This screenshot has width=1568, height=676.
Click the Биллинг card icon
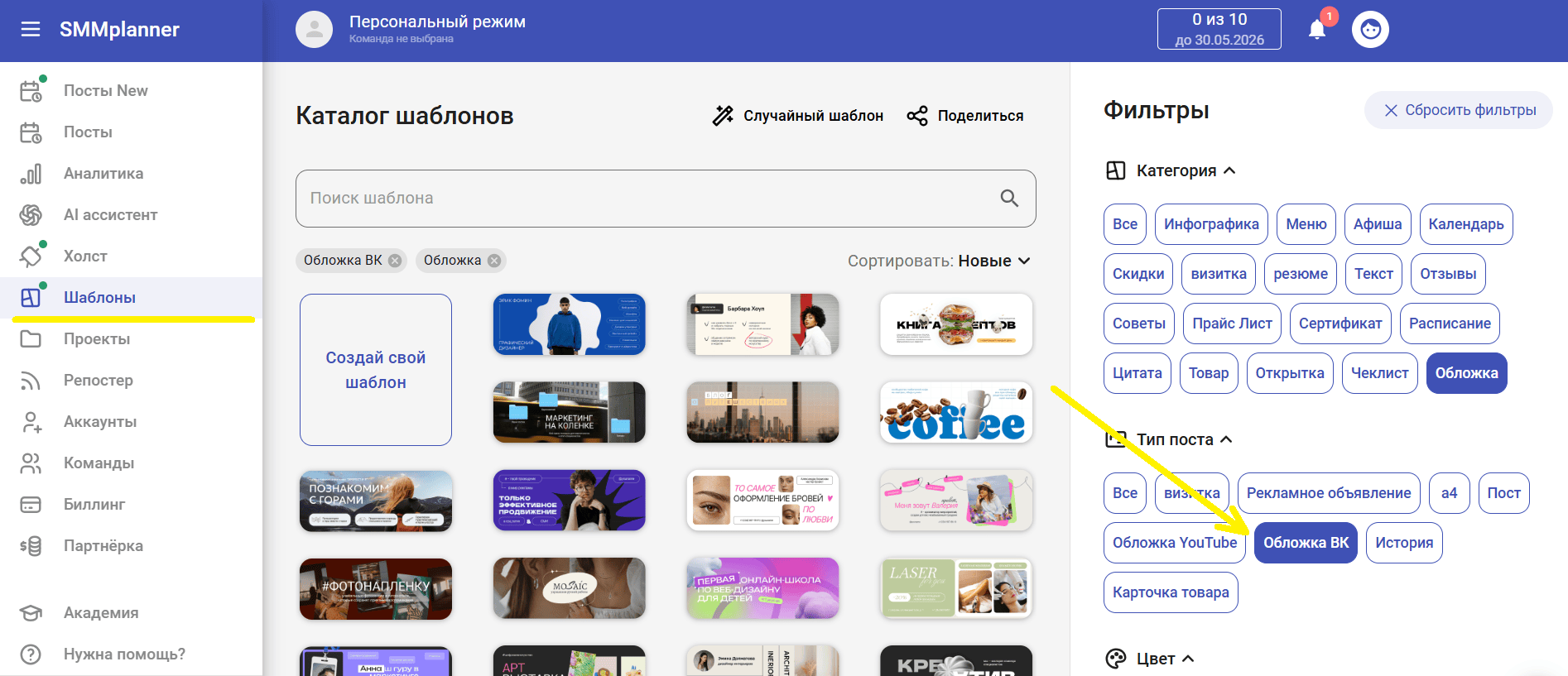(31, 505)
